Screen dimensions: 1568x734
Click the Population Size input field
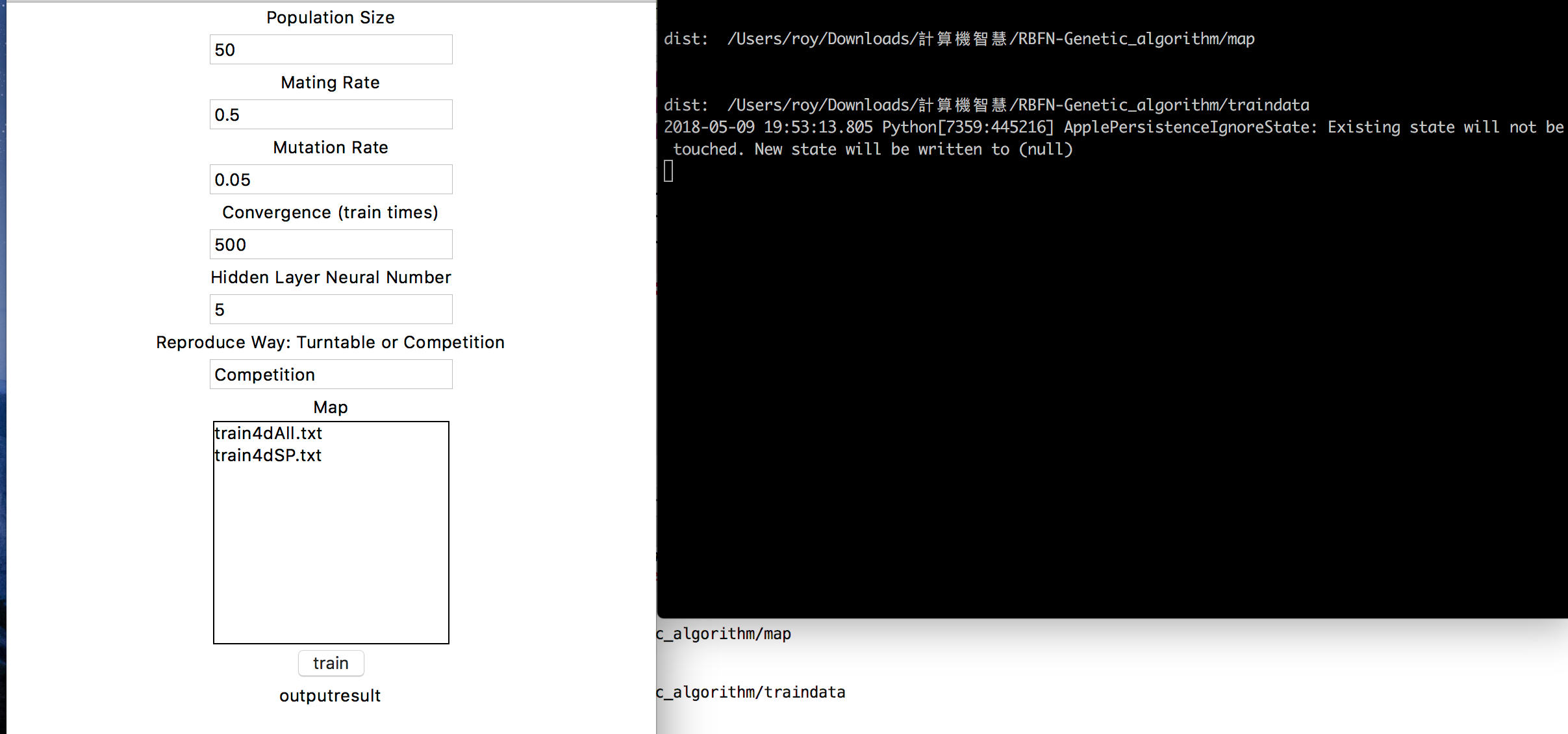331,49
